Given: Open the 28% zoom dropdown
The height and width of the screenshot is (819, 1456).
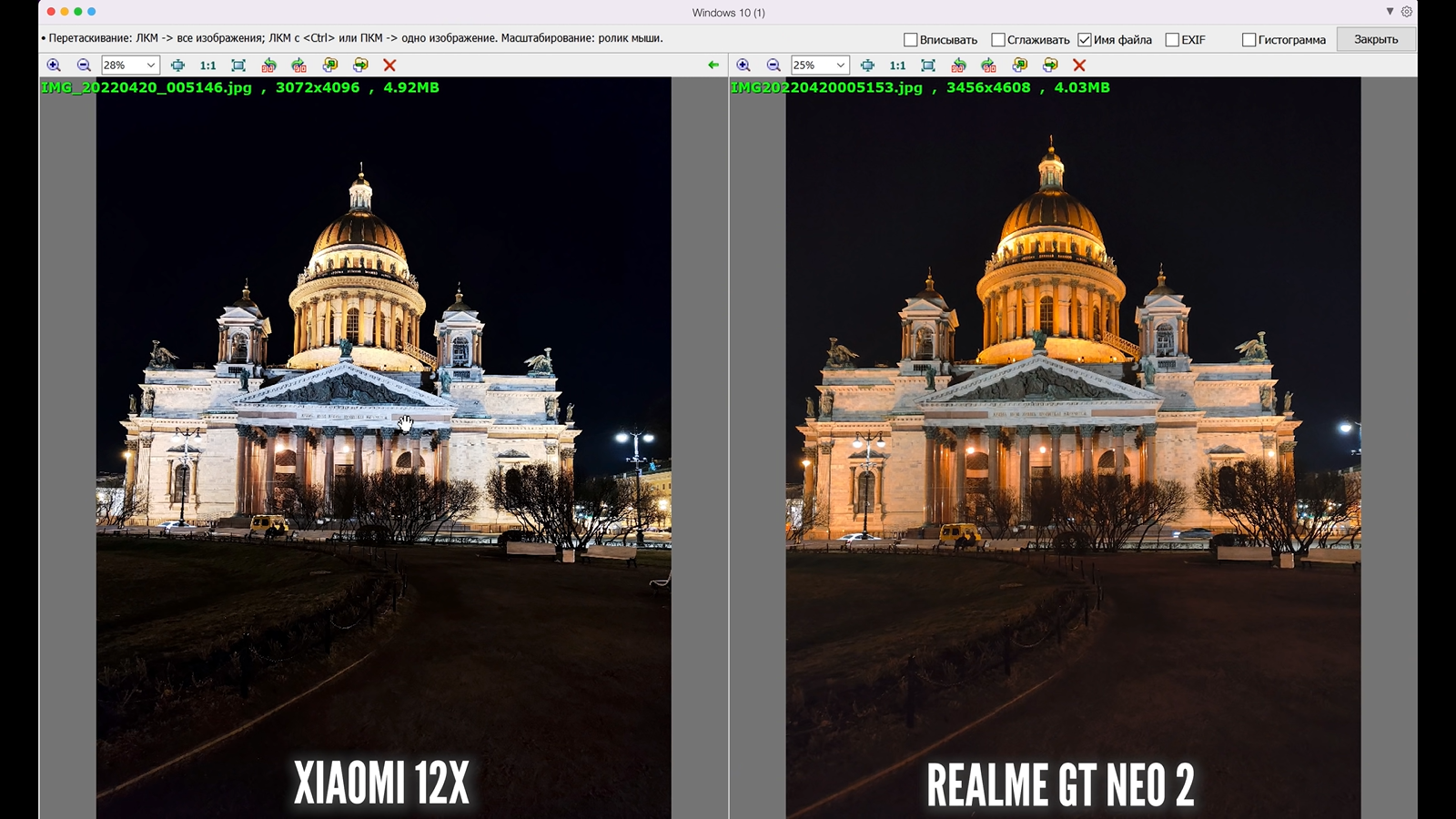Looking at the screenshot, I should coord(150,66).
